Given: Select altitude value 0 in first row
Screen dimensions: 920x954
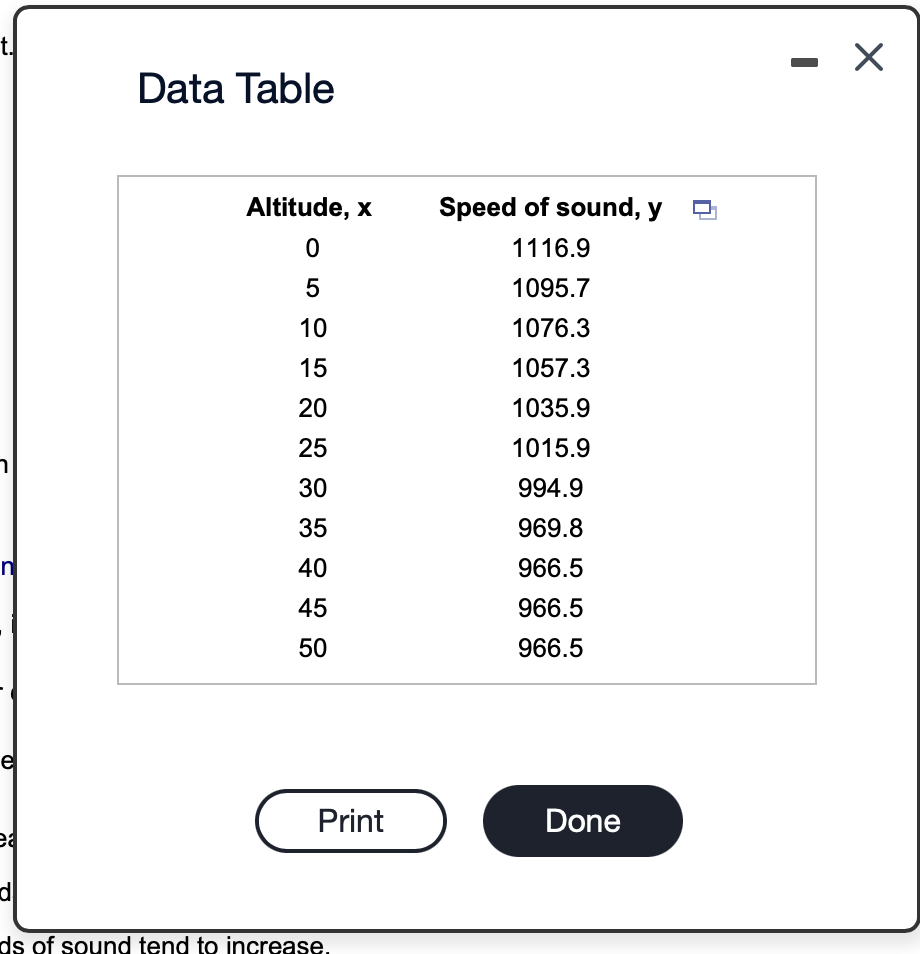Looking at the screenshot, I should click(x=312, y=248).
